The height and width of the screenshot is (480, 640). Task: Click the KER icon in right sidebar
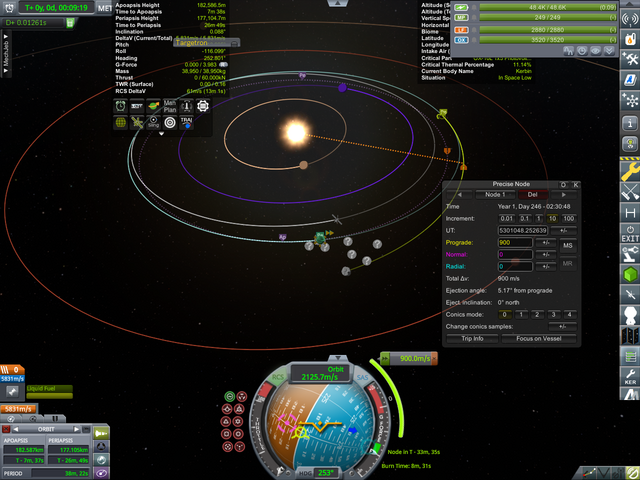point(630,378)
